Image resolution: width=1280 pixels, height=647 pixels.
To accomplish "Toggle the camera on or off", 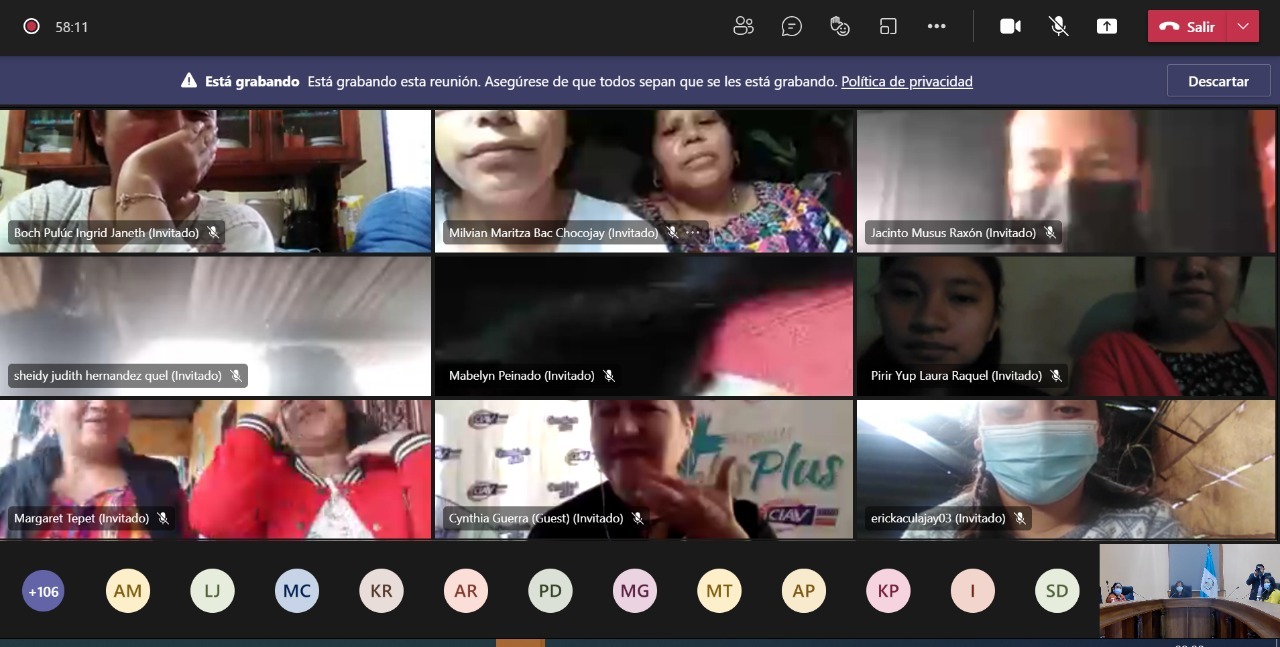I will [x=1011, y=27].
